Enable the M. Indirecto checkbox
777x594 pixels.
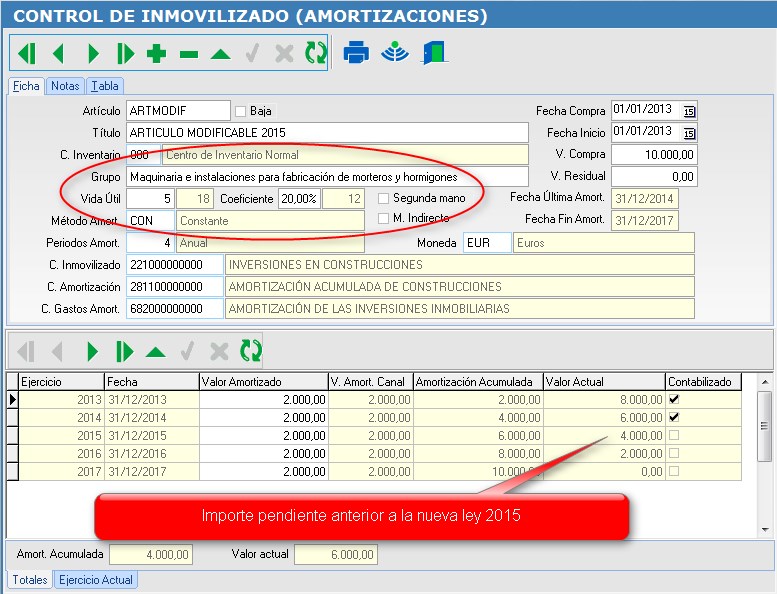pyautogui.click(x=383, y=219)
